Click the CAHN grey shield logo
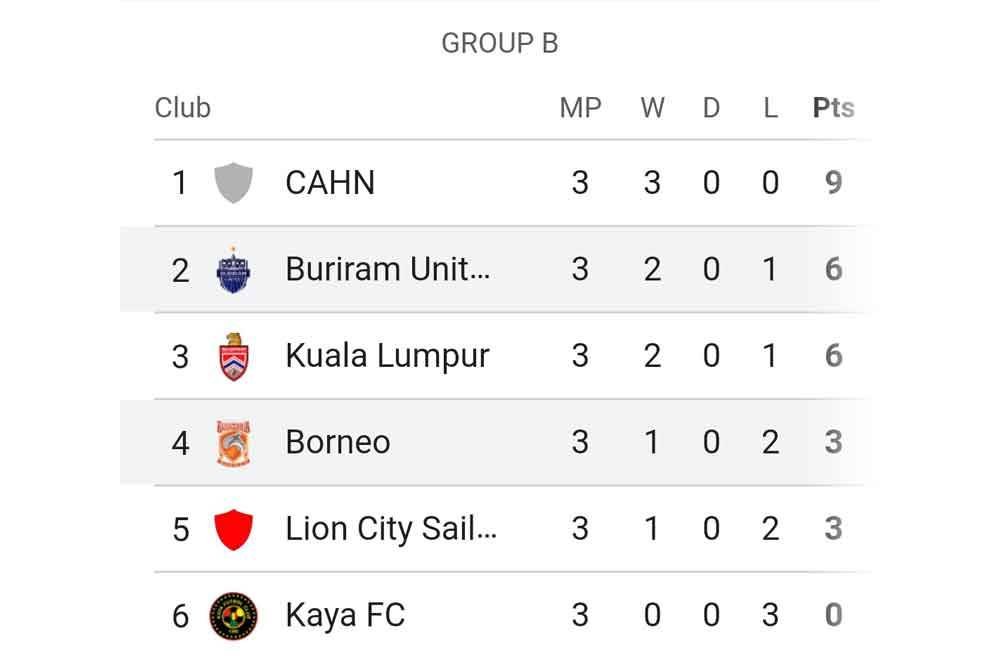The height and width of the screenshot is (670, 1000). 234,183
